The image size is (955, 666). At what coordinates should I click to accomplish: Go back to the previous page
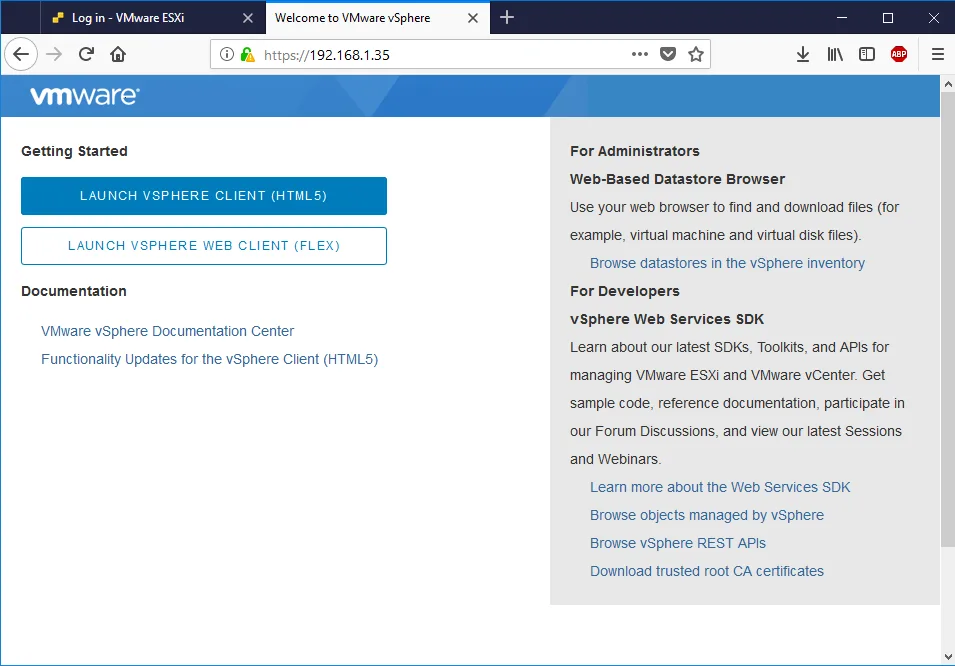pyautogui.click(x=21, y=54)
